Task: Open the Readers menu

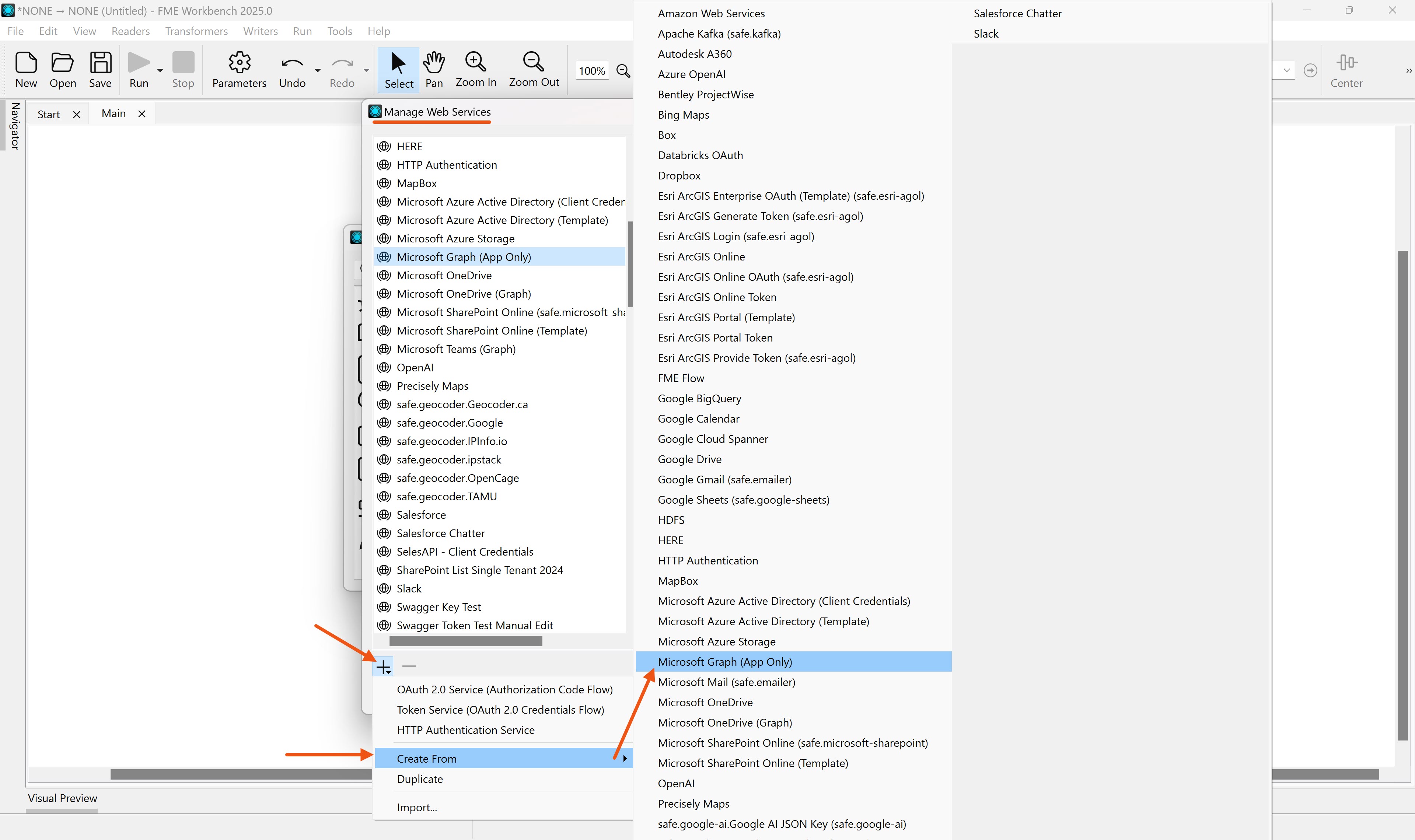Action: point(131,31)
